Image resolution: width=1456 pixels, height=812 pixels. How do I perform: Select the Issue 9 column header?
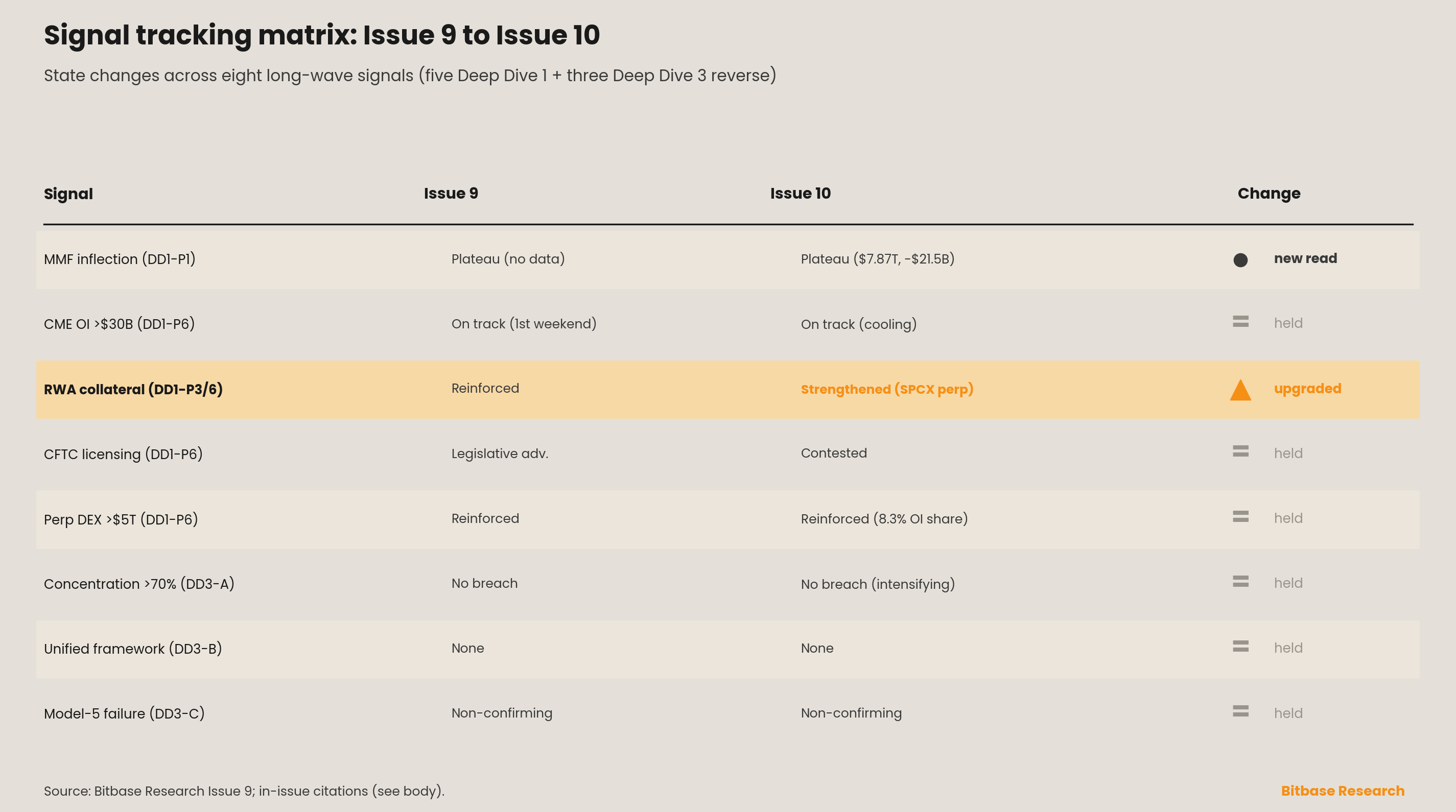click(451, 193)
